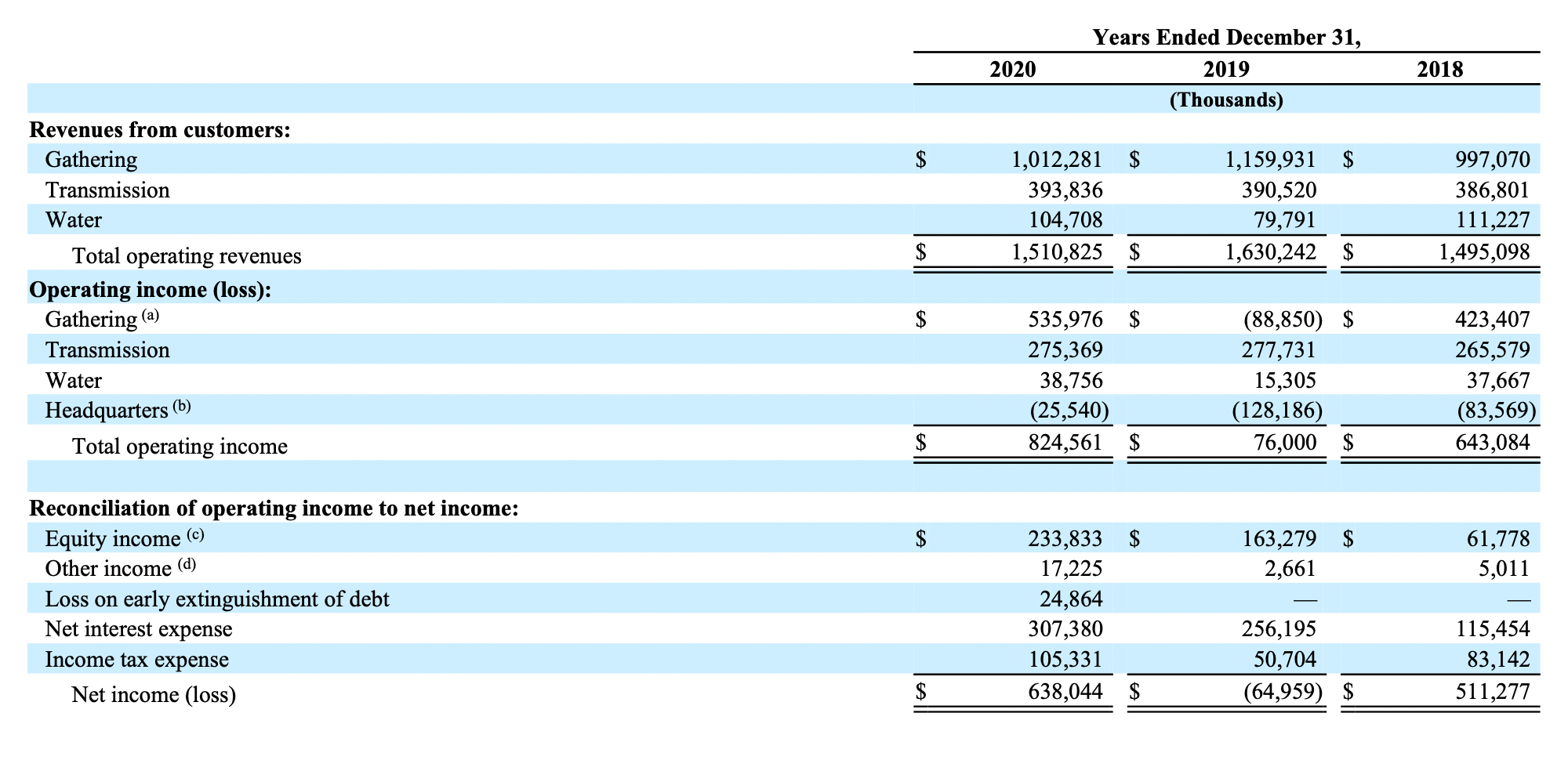Viewport: 1568px width, 760px height.
Task: Click the 'Net income (loss)' row label
Action: pos(154,695)
